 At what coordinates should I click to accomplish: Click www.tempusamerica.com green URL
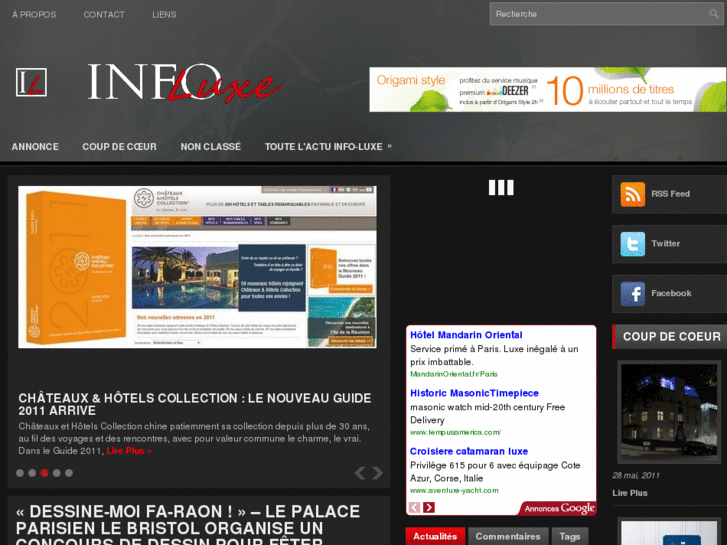pyautogui.click(x=455, y=432)
